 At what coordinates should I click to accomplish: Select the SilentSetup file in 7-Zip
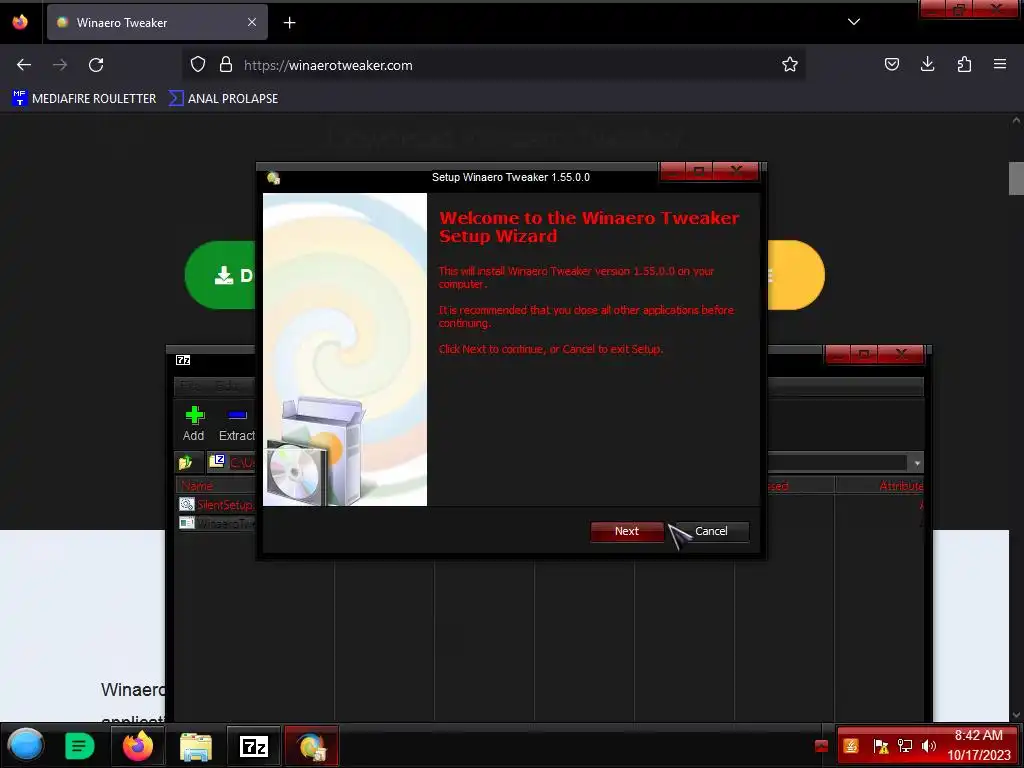tap(216, 505)
